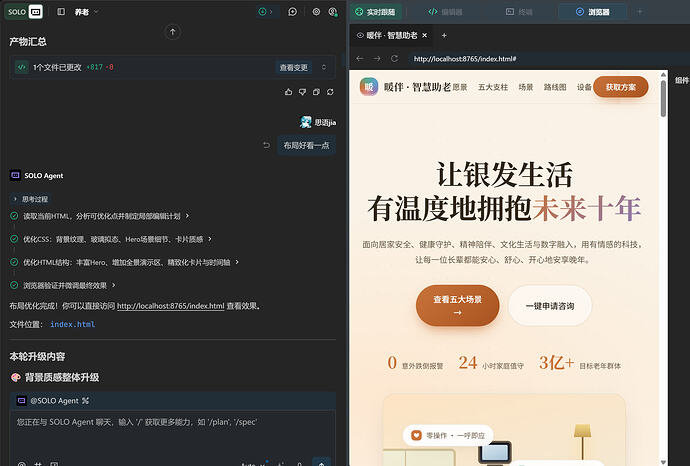Toggle the sidebar panel layout icon
690x466 pixels.
coord(61,12)
